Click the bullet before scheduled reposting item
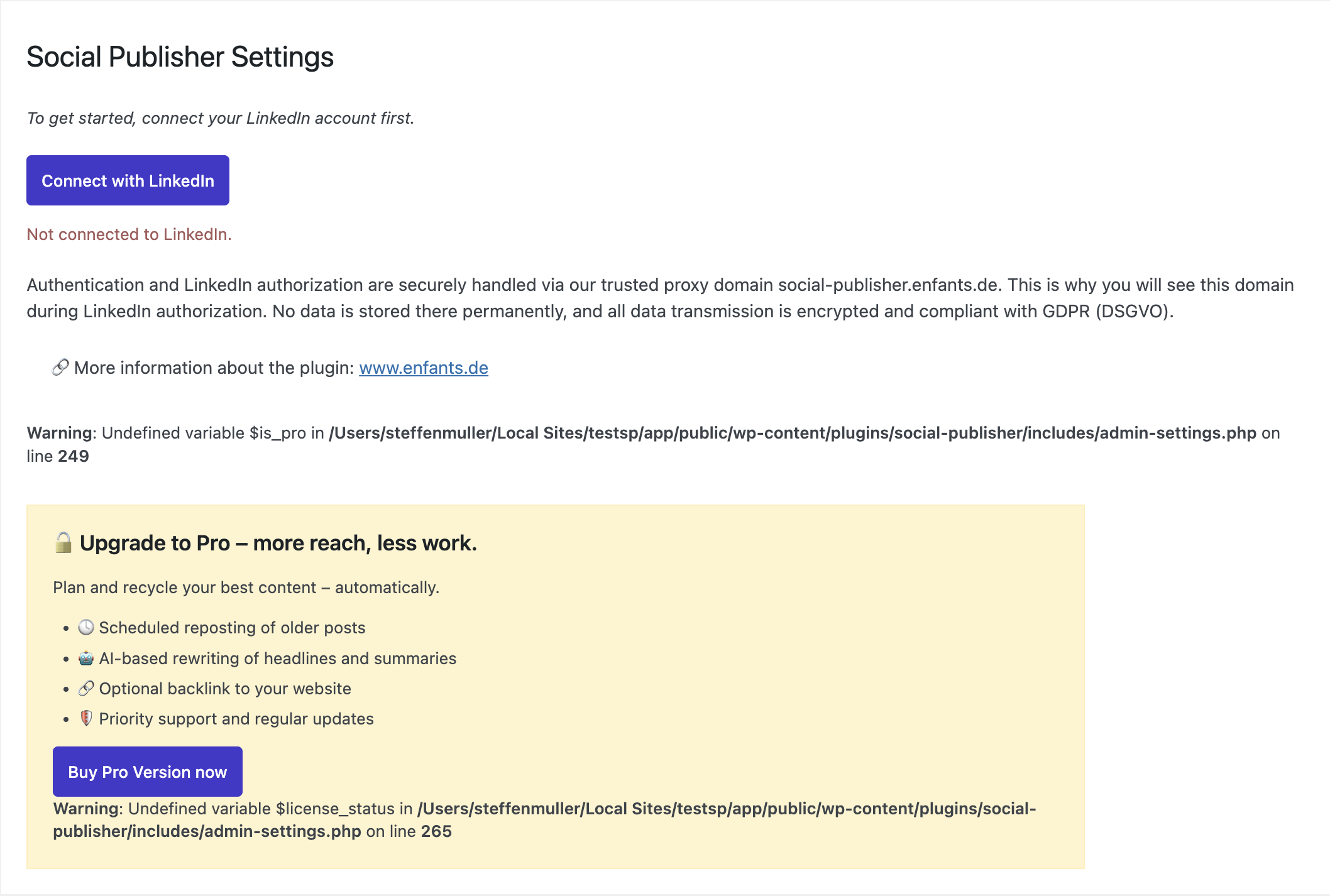1330x896 pixels. pyautogui.click(x=66, y=626)
